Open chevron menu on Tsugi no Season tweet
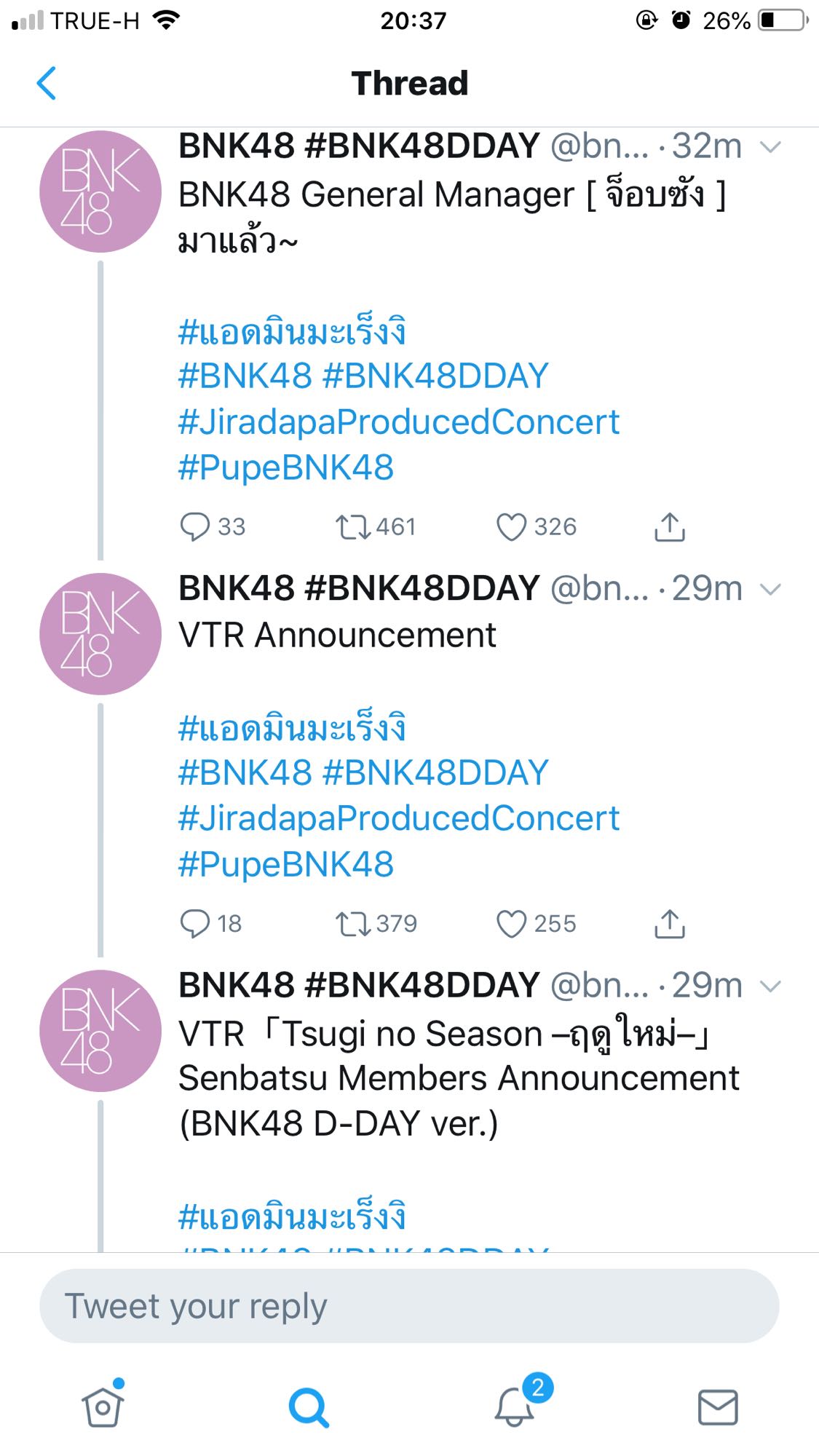Image resolution: width=819 pixels, height=1456 pixels. 769,986
